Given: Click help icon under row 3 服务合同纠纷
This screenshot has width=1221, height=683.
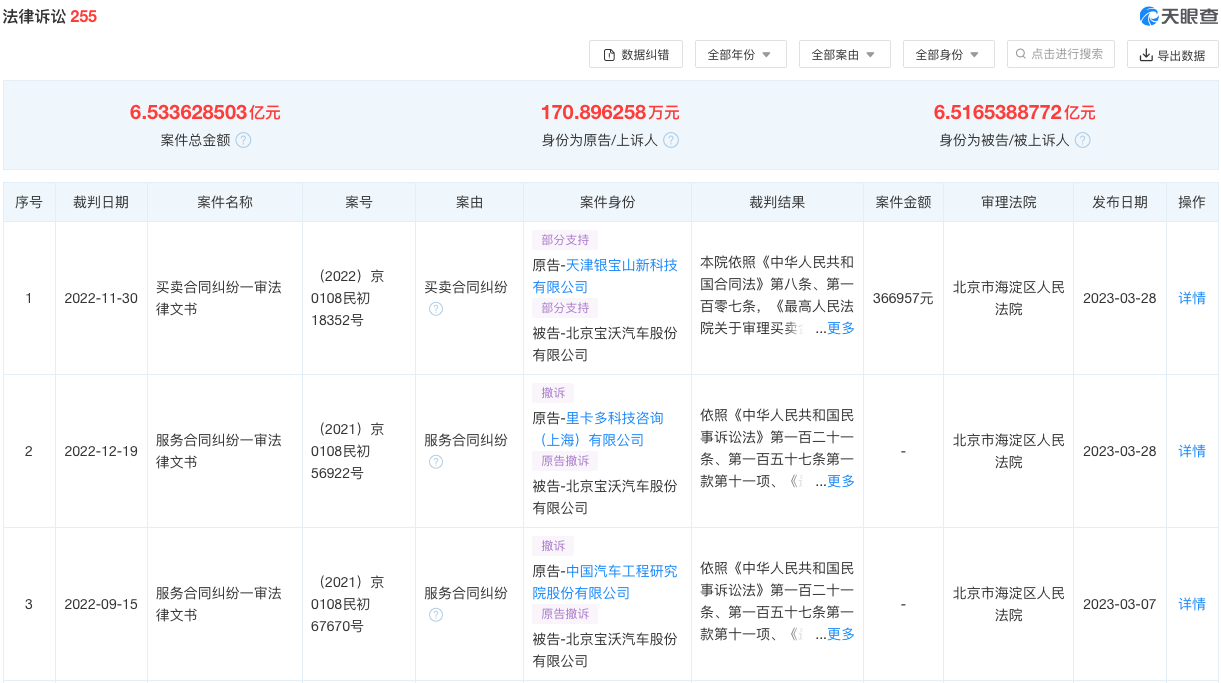Looking at the screenshot, I should tap(436, 615).
